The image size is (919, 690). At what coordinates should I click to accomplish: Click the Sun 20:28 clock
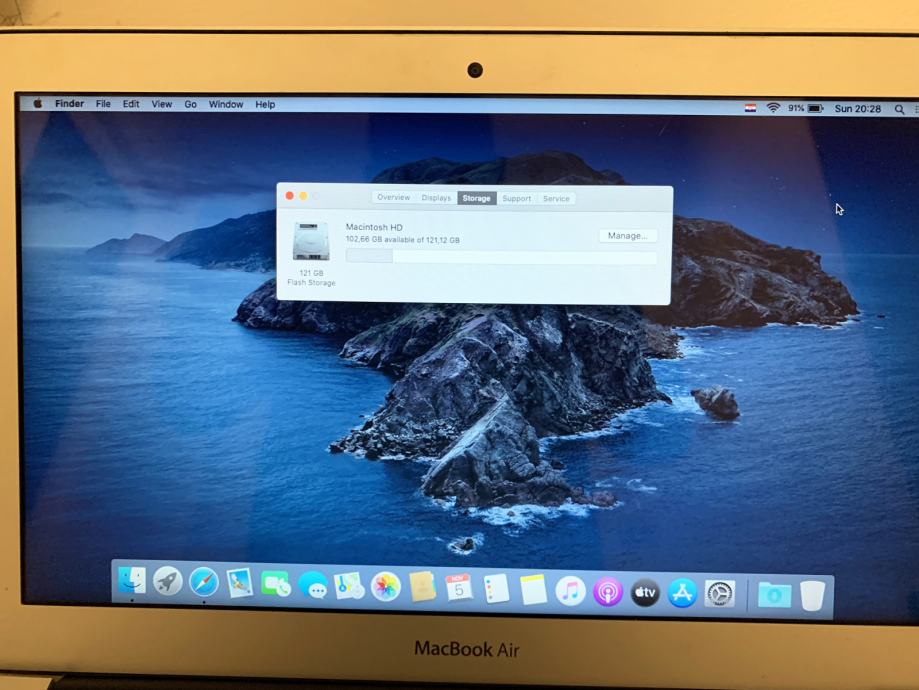coord(857,108)
